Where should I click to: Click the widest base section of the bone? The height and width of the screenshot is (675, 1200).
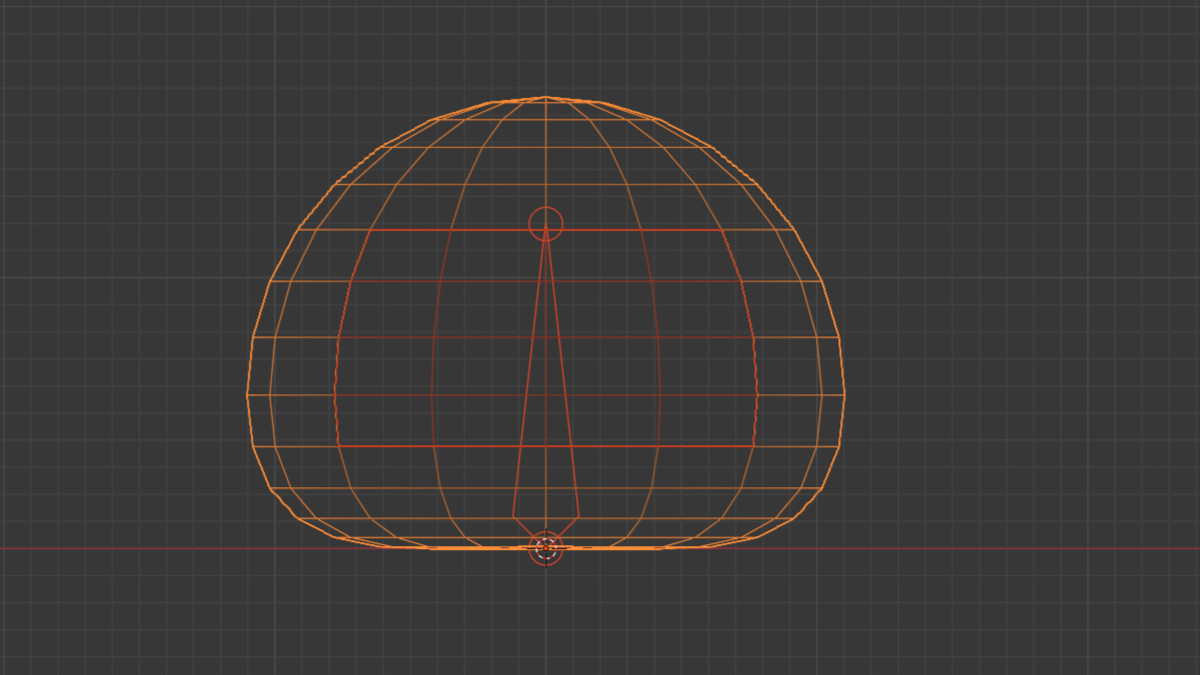(546, 517)
